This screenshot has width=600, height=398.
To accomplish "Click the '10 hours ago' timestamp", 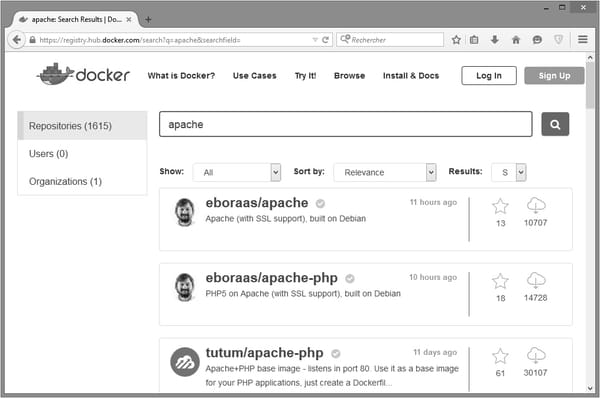I will (x=433, y=277).
